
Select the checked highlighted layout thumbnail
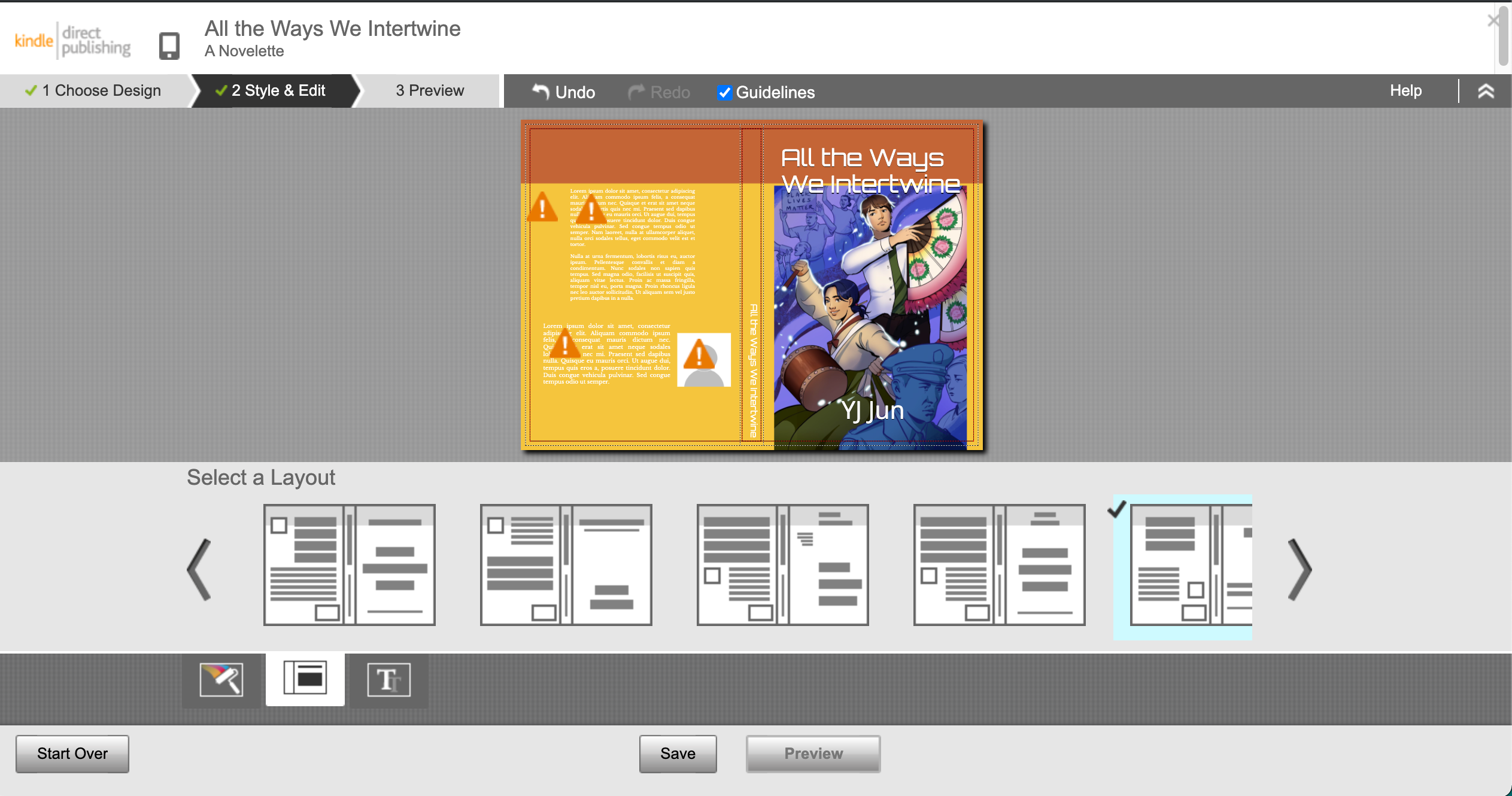[x=1183, y=567]
